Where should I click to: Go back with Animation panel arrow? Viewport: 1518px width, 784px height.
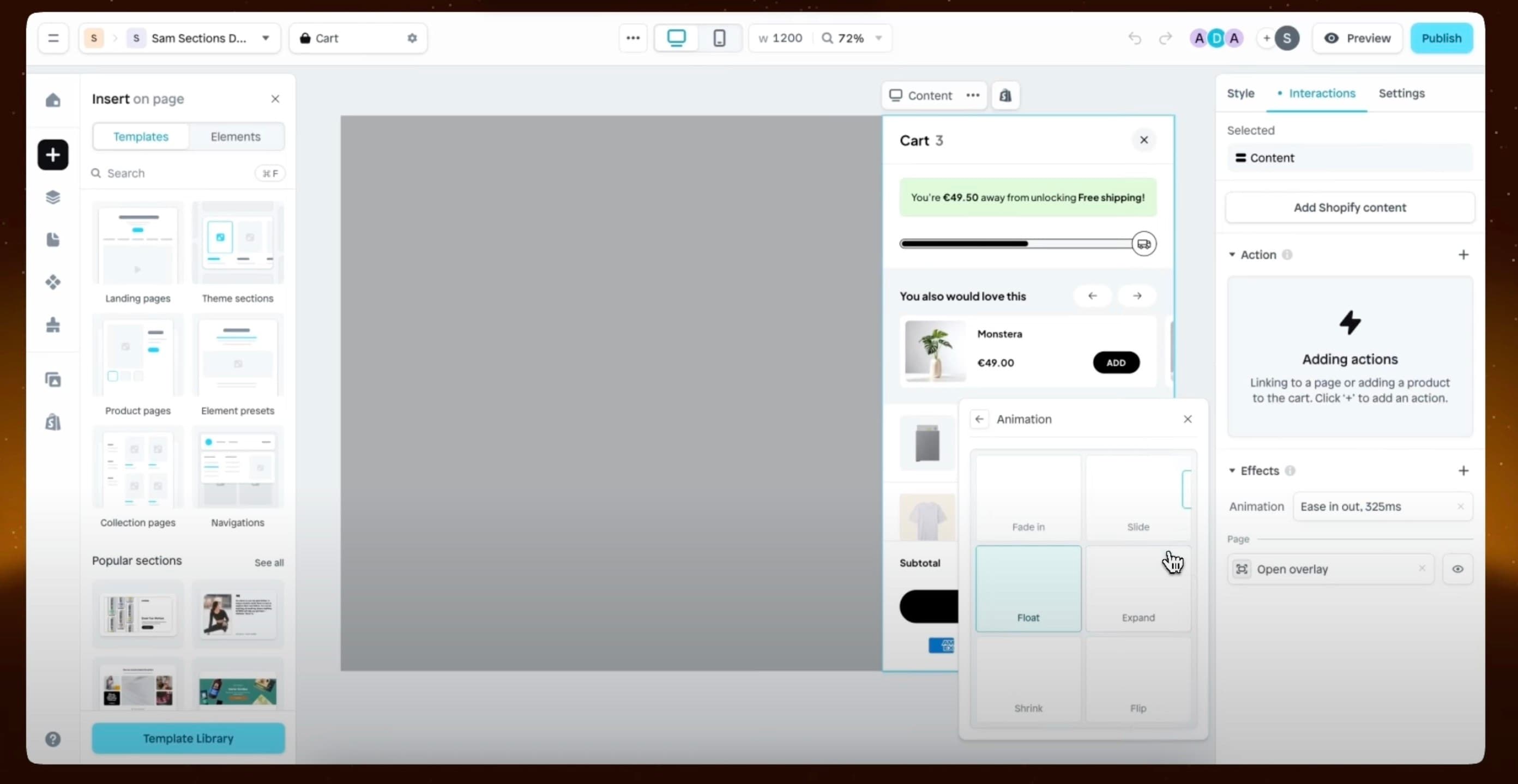pos(979,419)
